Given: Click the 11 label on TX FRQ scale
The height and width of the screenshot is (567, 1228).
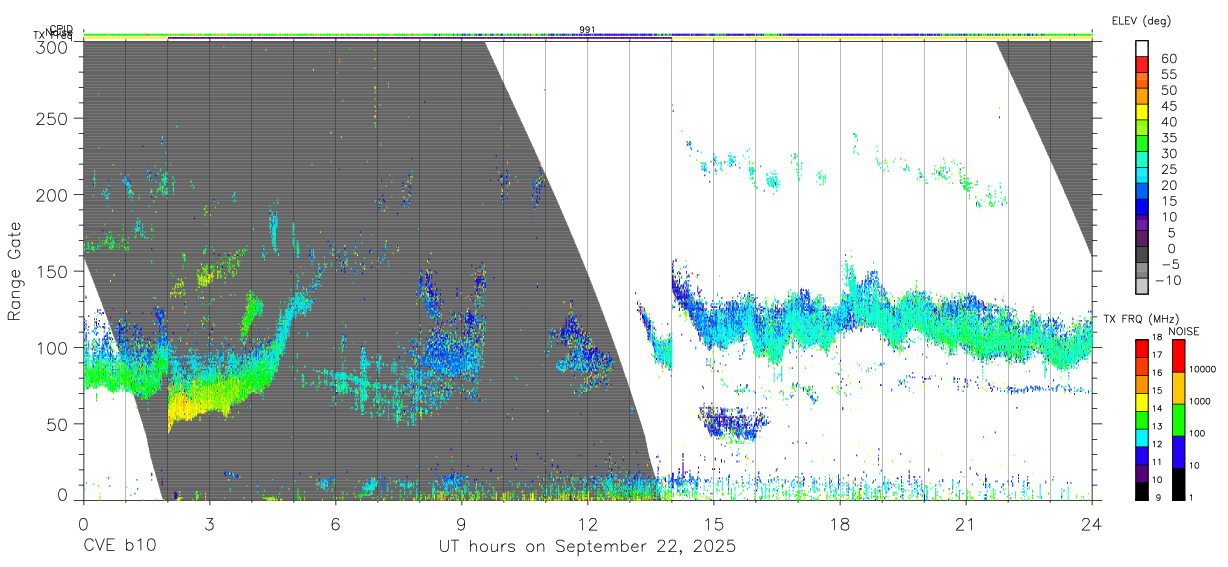Looking at the screenshot, I should tap(1156, 462).
